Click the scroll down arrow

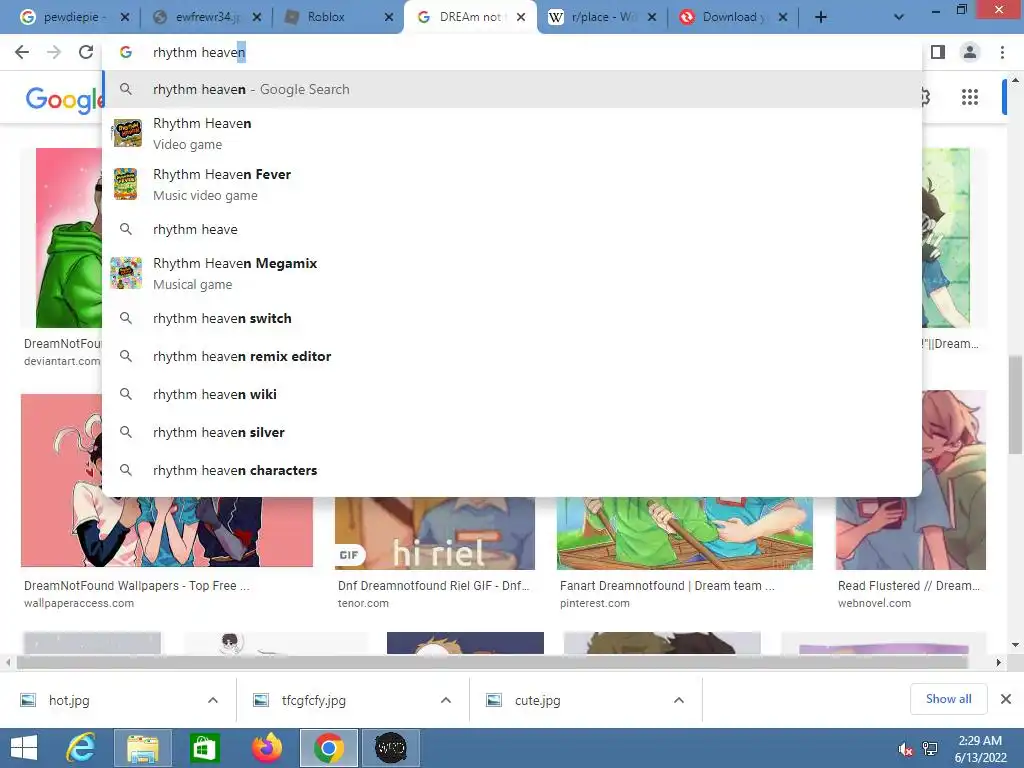pyautogui.click(x=1015, y=645)
